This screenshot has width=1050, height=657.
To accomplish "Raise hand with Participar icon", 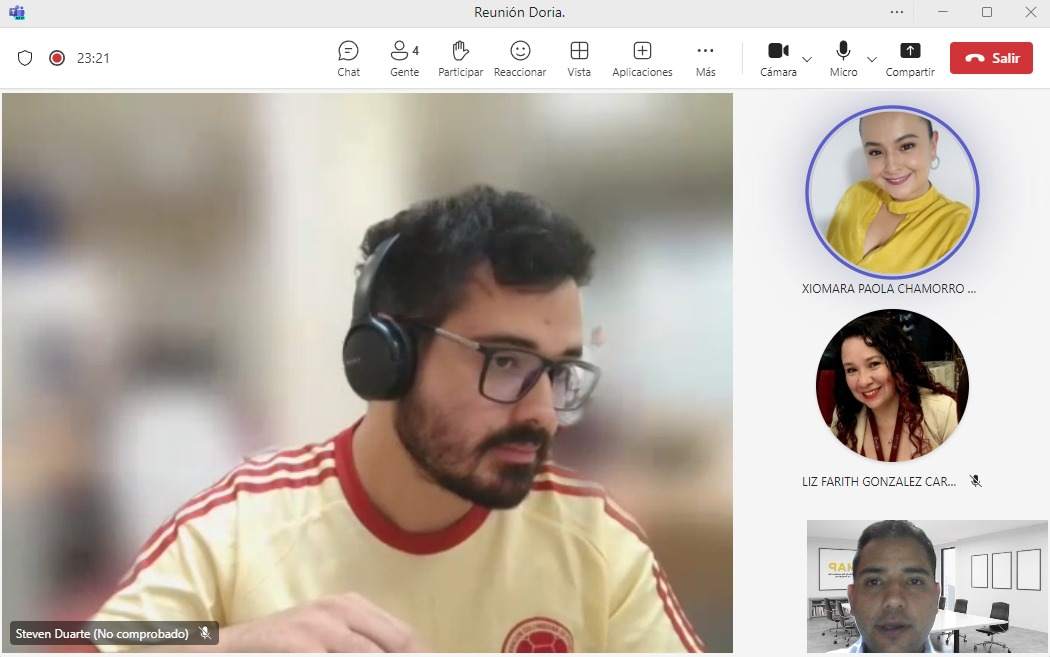I will 460,58.
